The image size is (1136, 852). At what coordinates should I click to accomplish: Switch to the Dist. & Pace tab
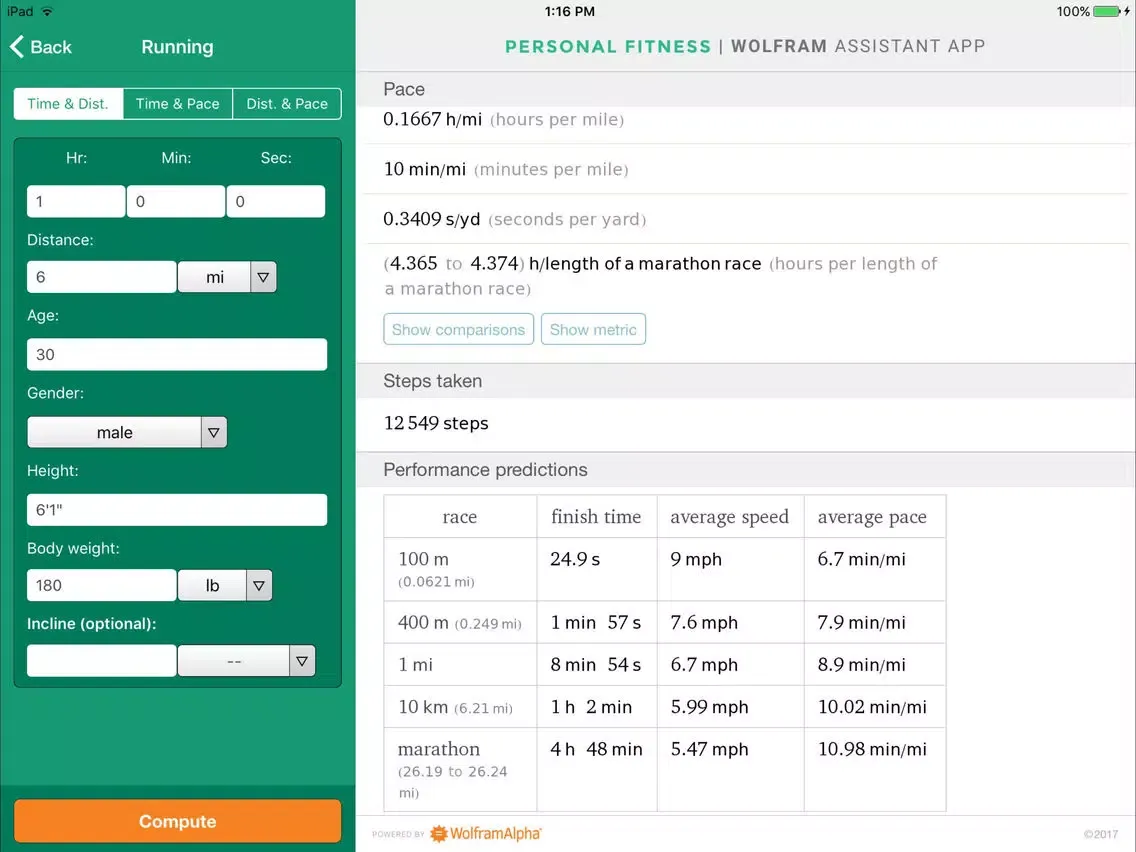[287, 104]
